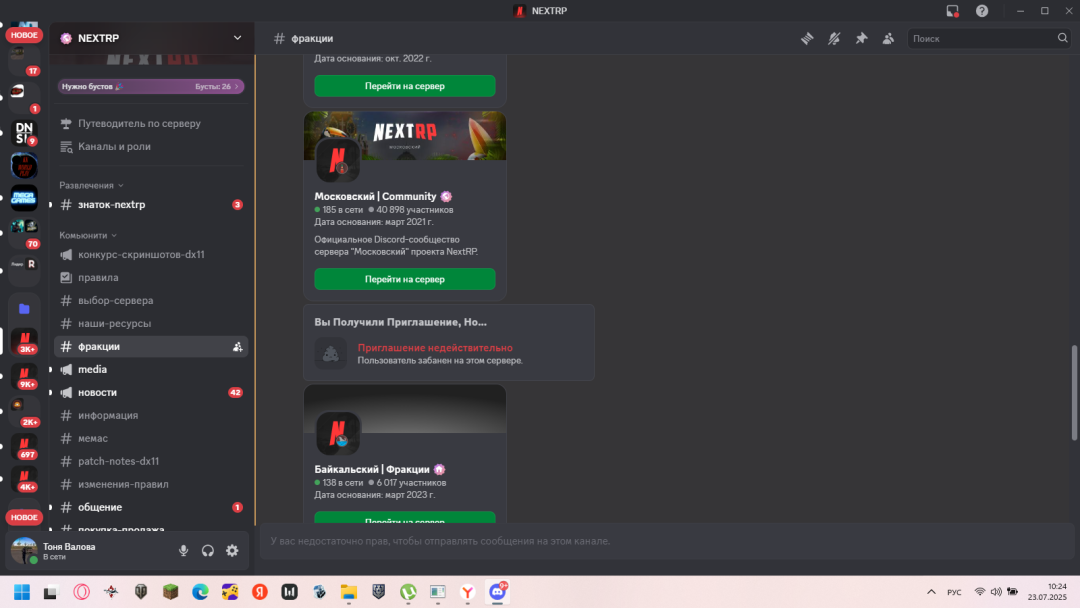Open the patch-notes-dx11 channel
The height and width of the screenshot is (608, 1080).
point(151,461)
